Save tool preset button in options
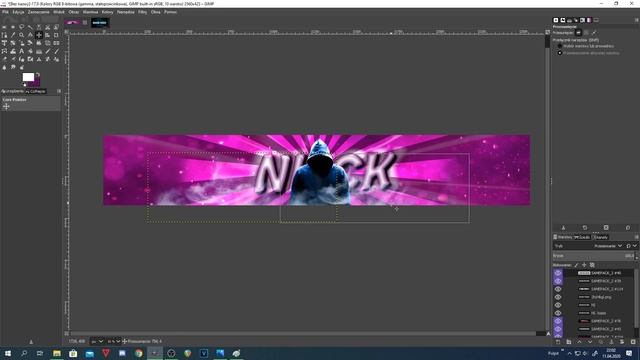The width and height of the screenshot is (640, 360). coord(563,228)
